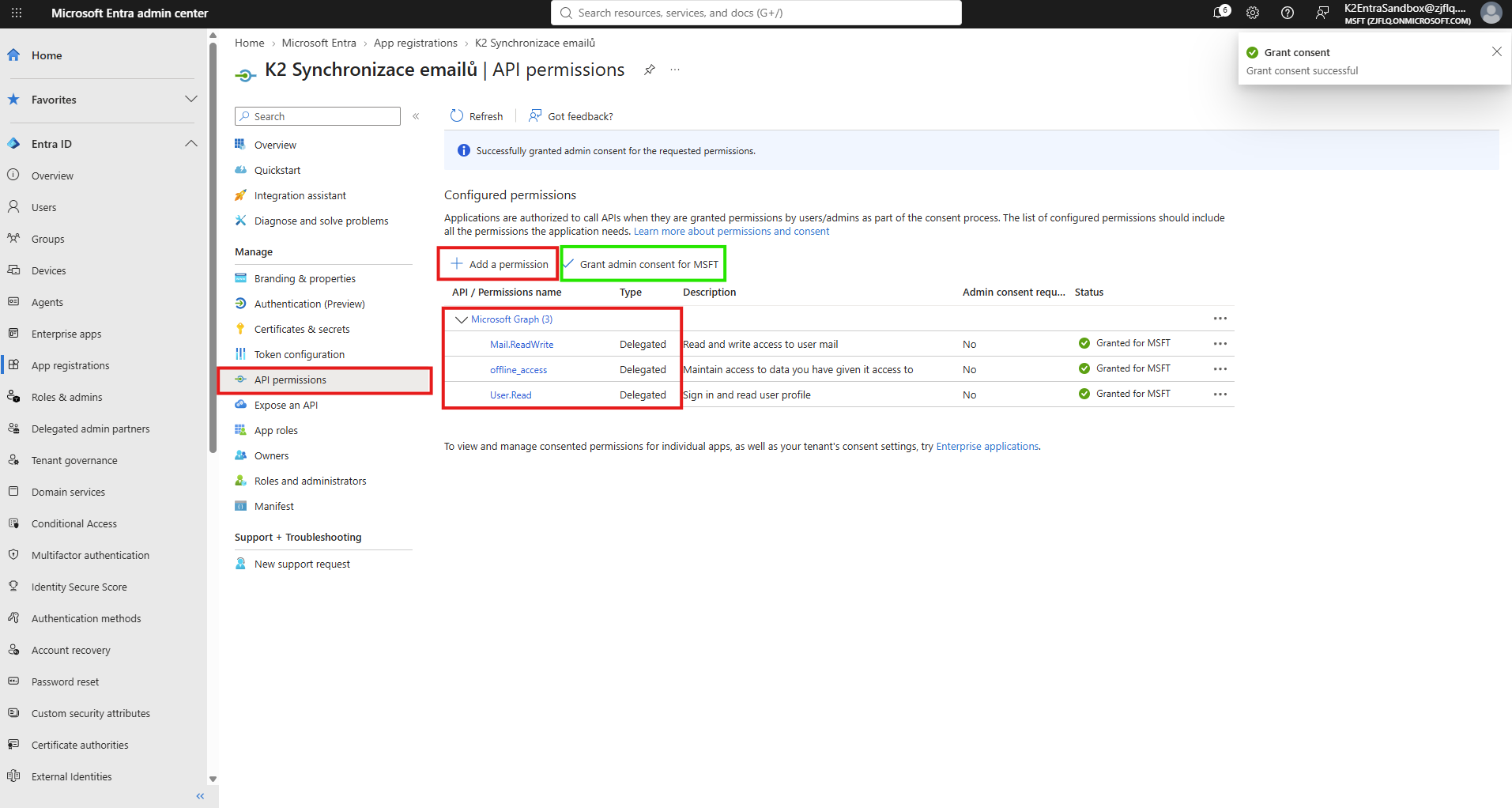Open the title ellipsis more options
The width and height of the screenshot is (1512, 808).
675,70
